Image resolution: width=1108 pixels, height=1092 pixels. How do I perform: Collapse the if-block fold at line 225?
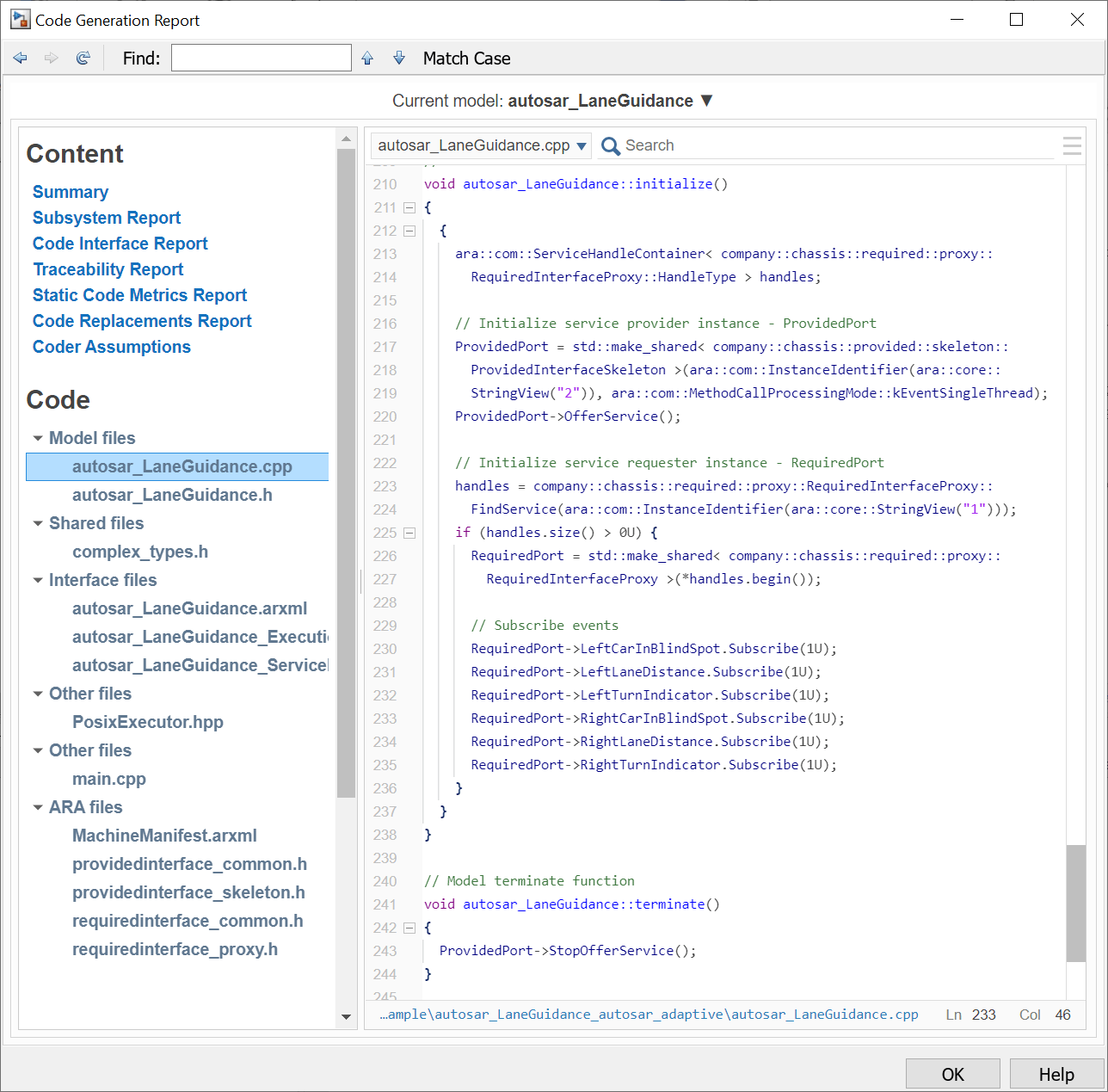point(409,533)
